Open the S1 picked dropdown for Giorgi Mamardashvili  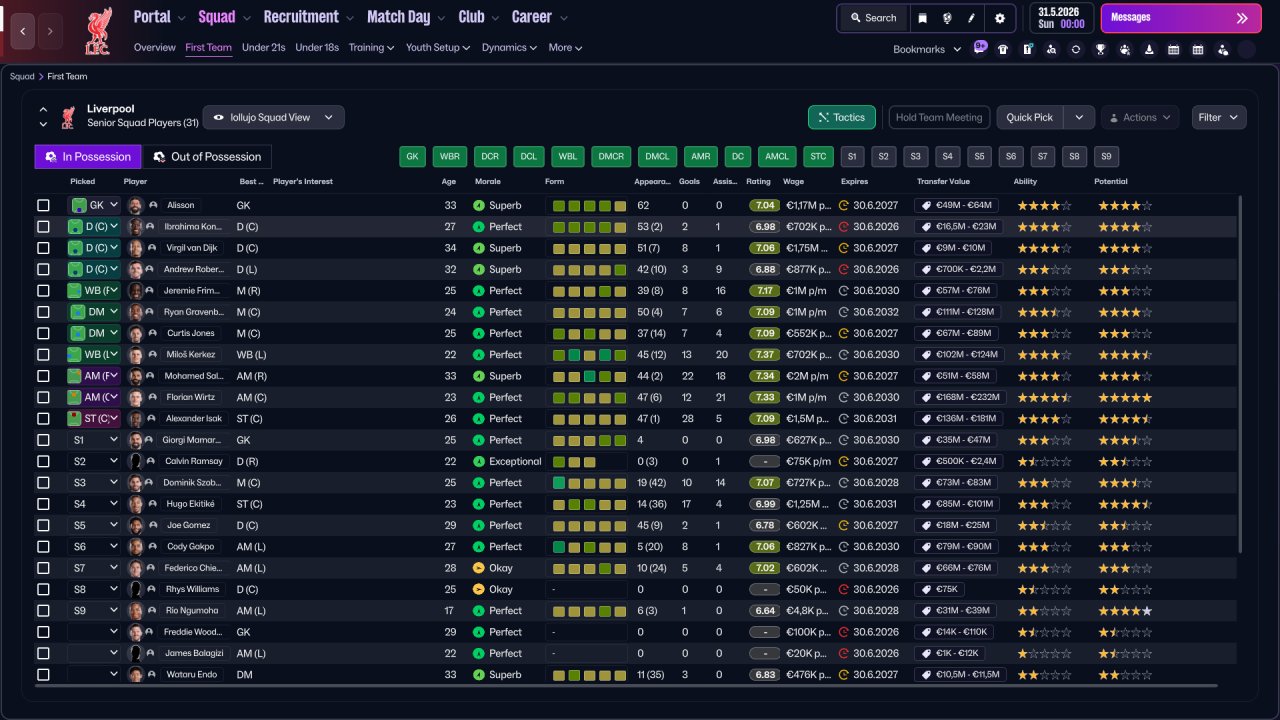(x=94, y=440)
